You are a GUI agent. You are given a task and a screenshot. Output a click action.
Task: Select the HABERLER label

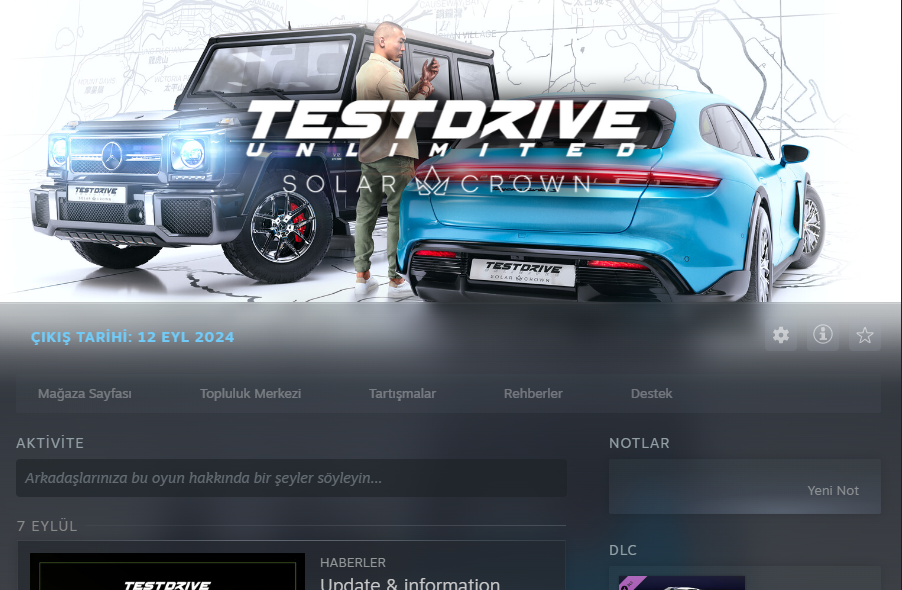click(353, 562)
